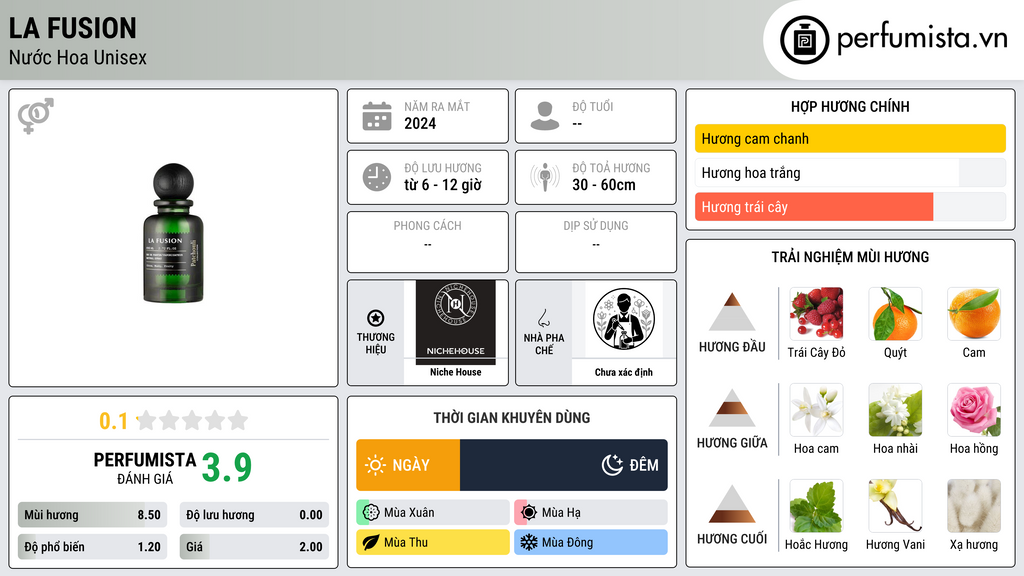
Task: Click the five-star rating row
Action: (193, 420)
